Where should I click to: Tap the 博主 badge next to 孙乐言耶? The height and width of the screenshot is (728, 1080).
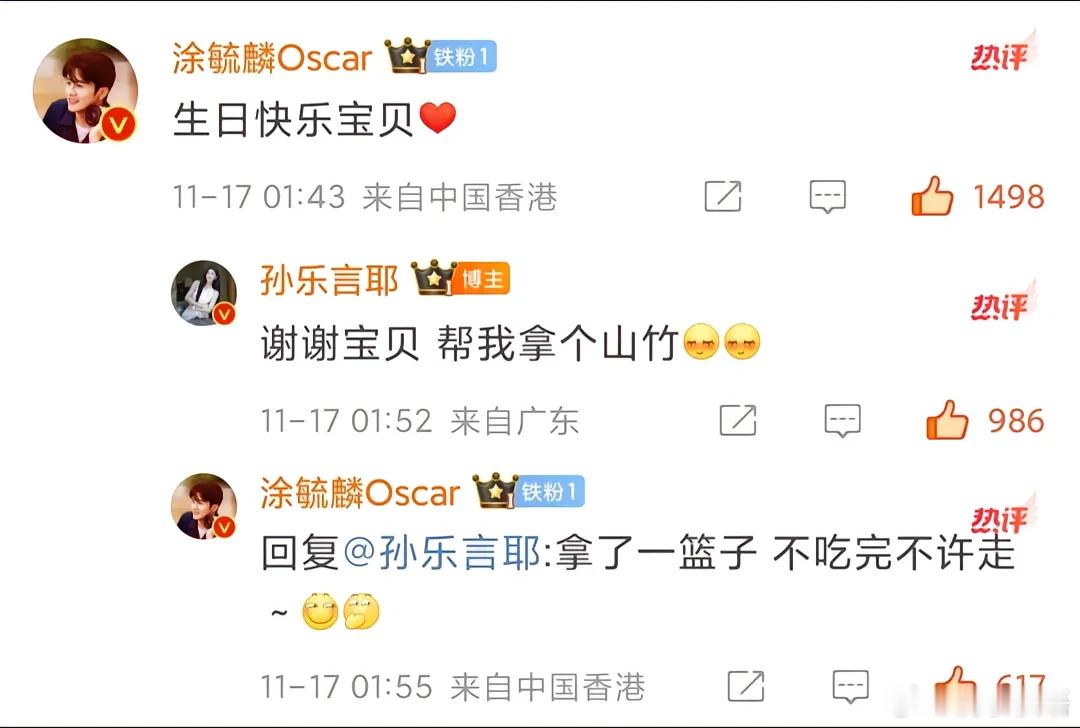click(483, 279)
